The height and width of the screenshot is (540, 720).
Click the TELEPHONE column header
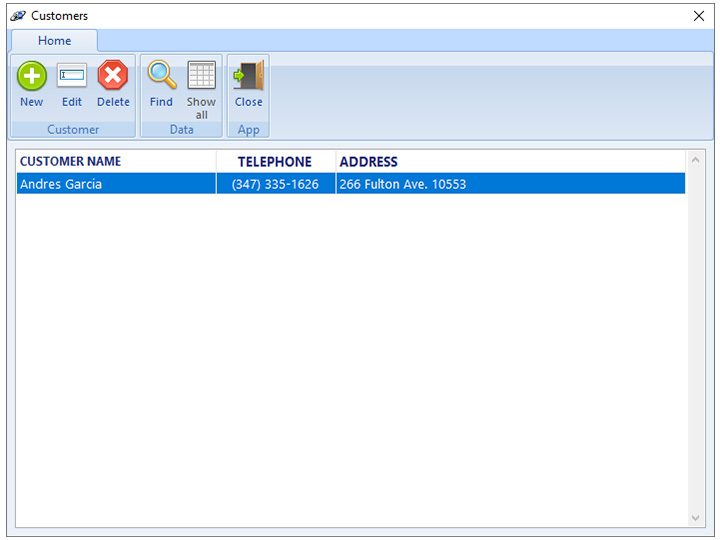click(275, 162)
